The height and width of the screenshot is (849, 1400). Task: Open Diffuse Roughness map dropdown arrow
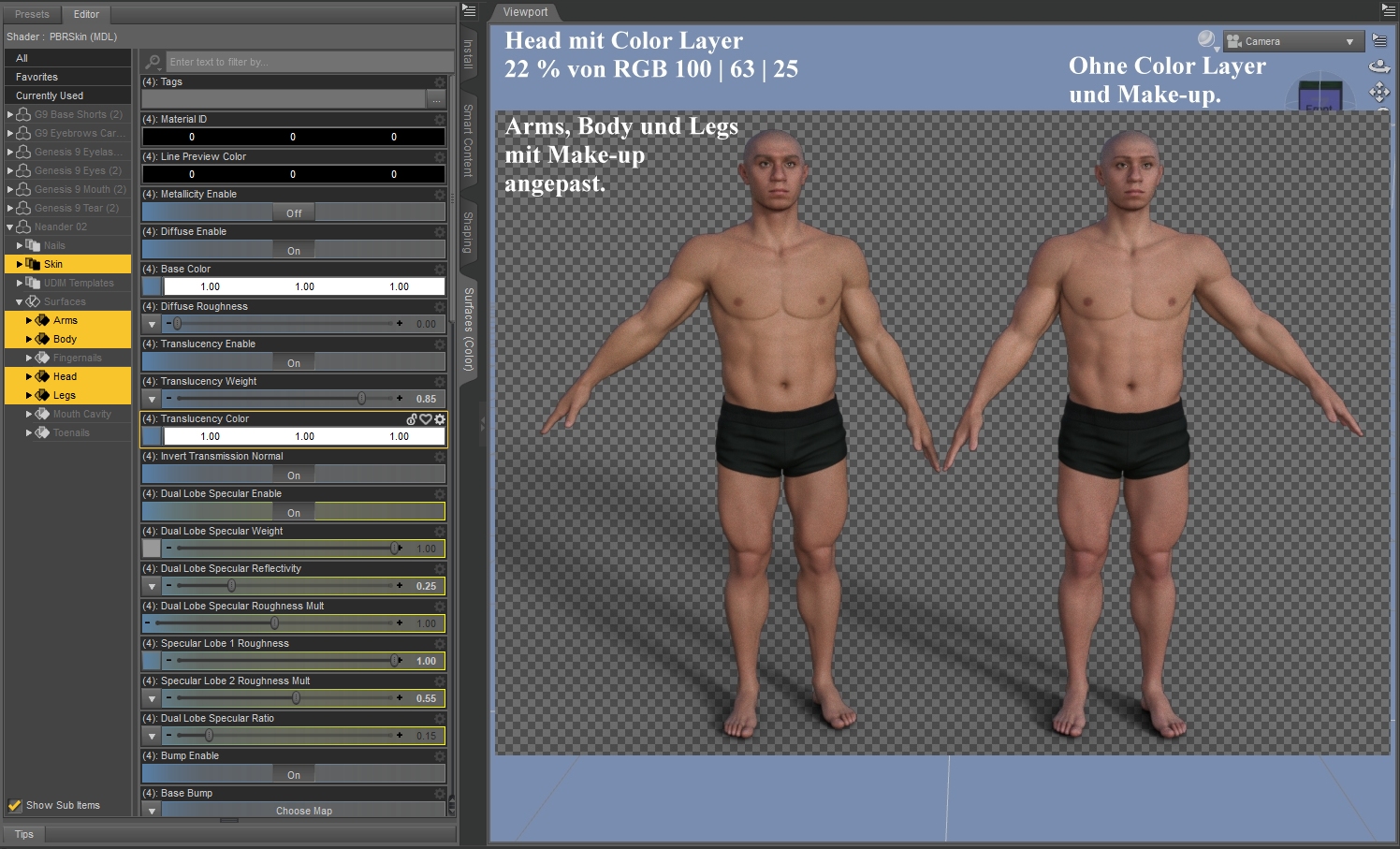pyautogui.click(x=152, y=324)
